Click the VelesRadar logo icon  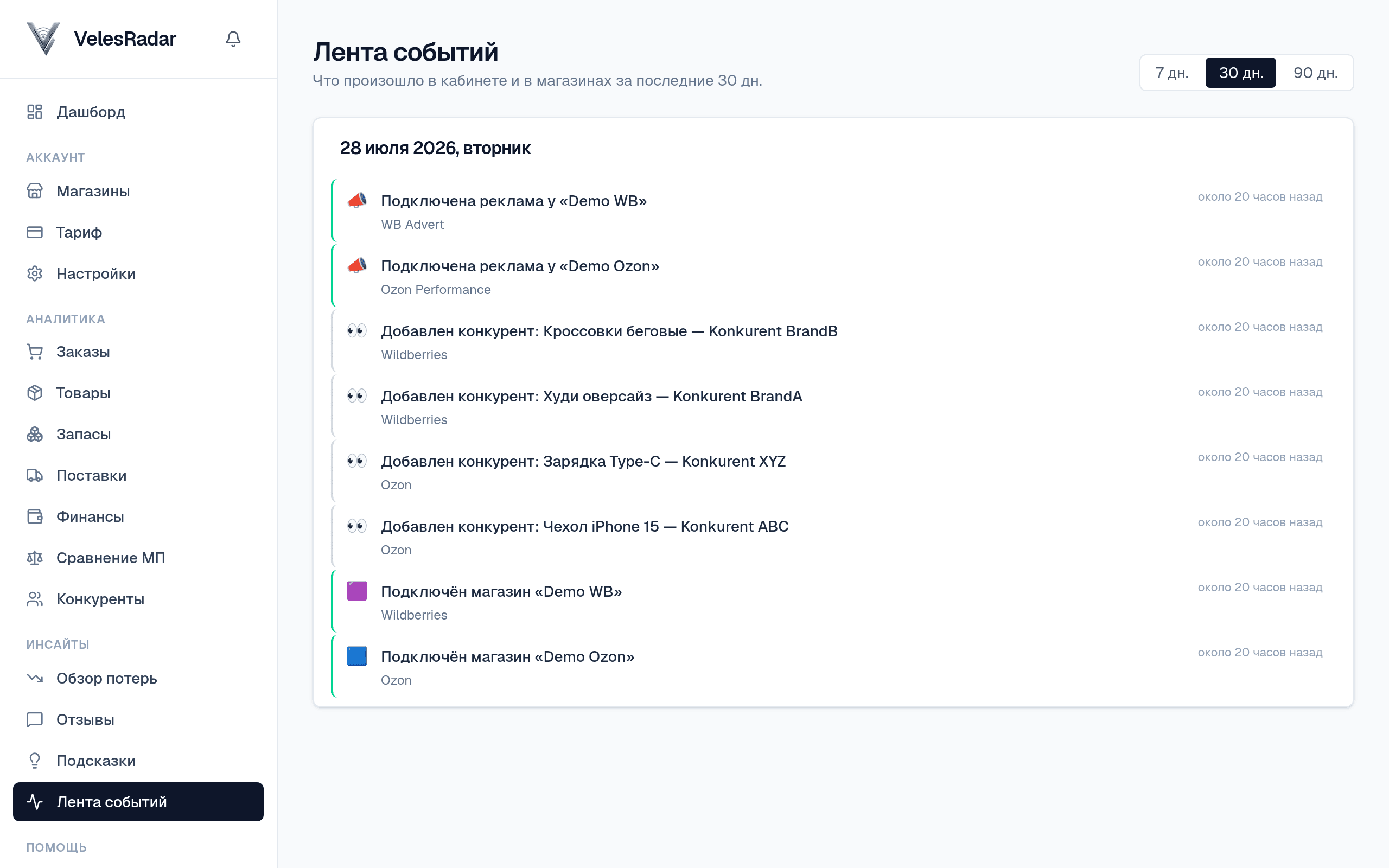click(43, 39)
